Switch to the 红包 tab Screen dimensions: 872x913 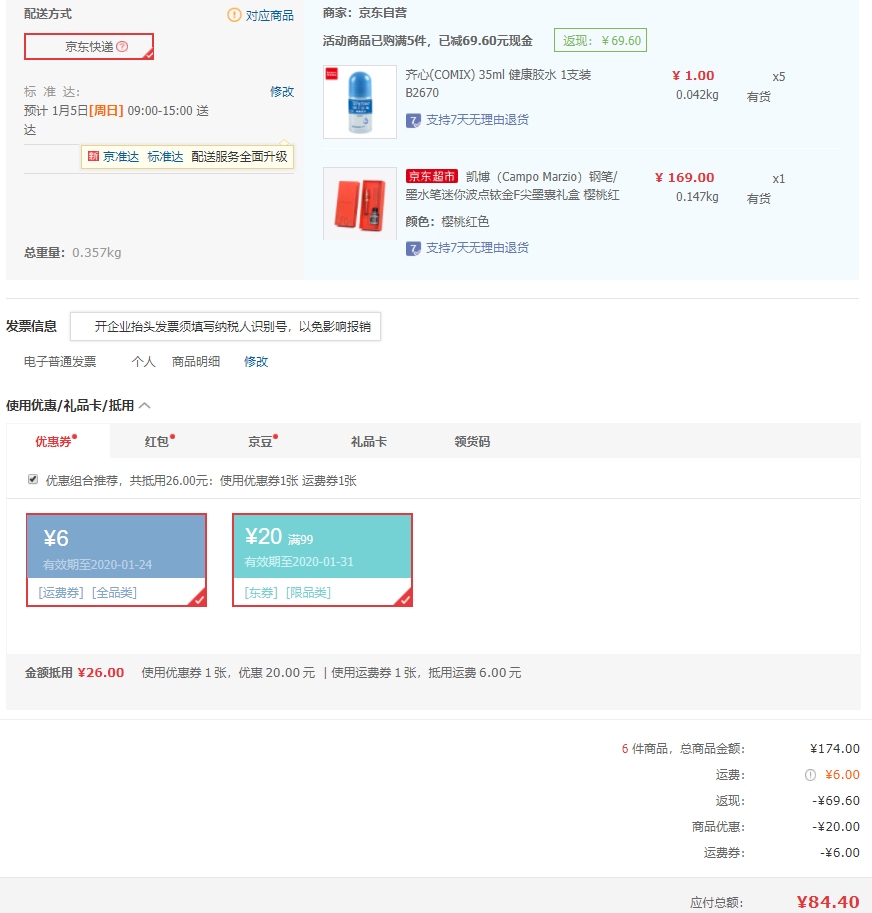click(159, 441)
